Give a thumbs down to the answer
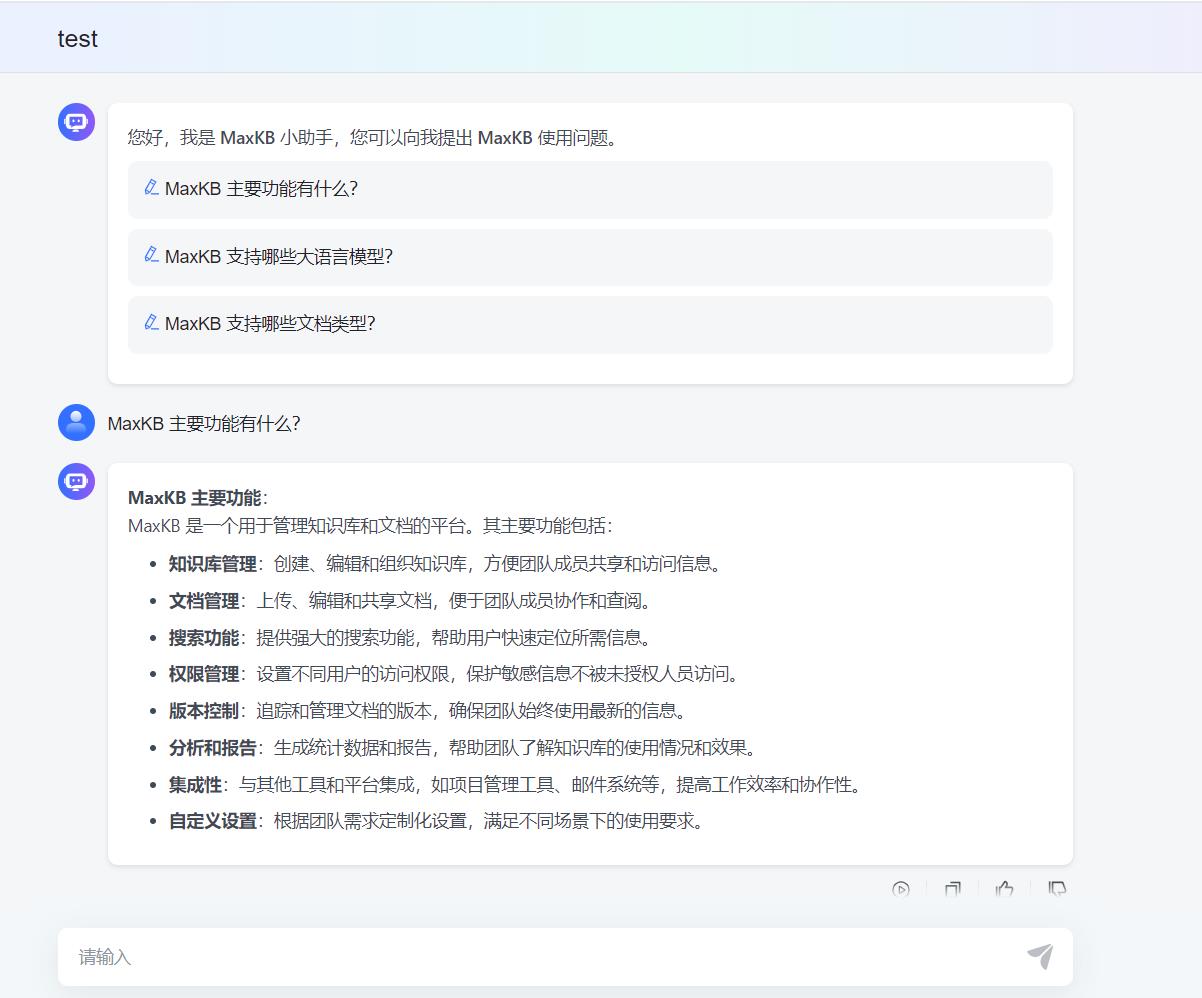Screen dimensions: 1202x998 point(1057,888)
